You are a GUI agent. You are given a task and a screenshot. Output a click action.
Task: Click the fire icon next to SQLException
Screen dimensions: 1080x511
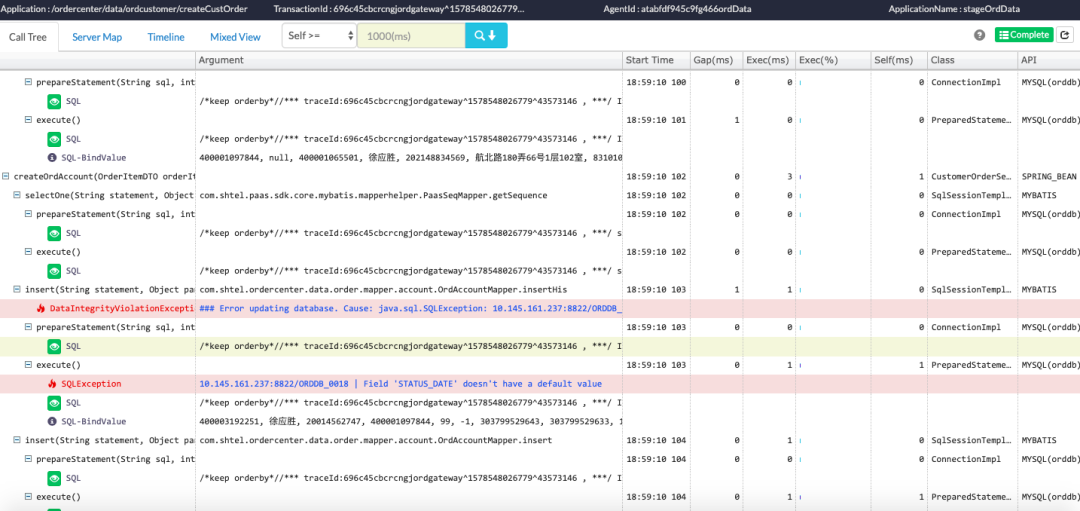tap(52, 384)
